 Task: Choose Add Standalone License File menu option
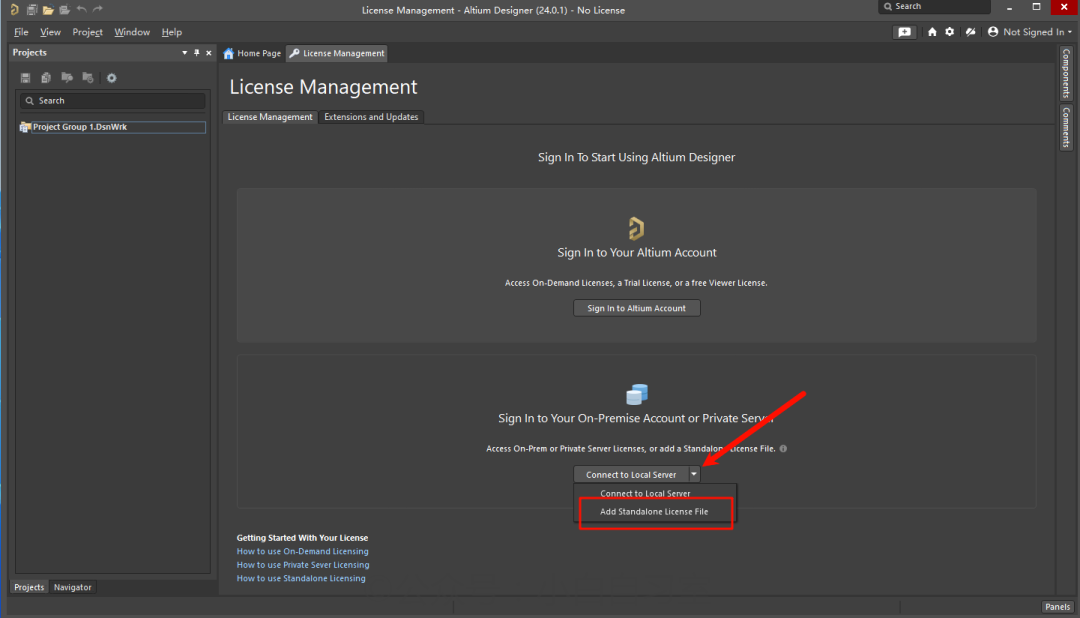[655, 512]
